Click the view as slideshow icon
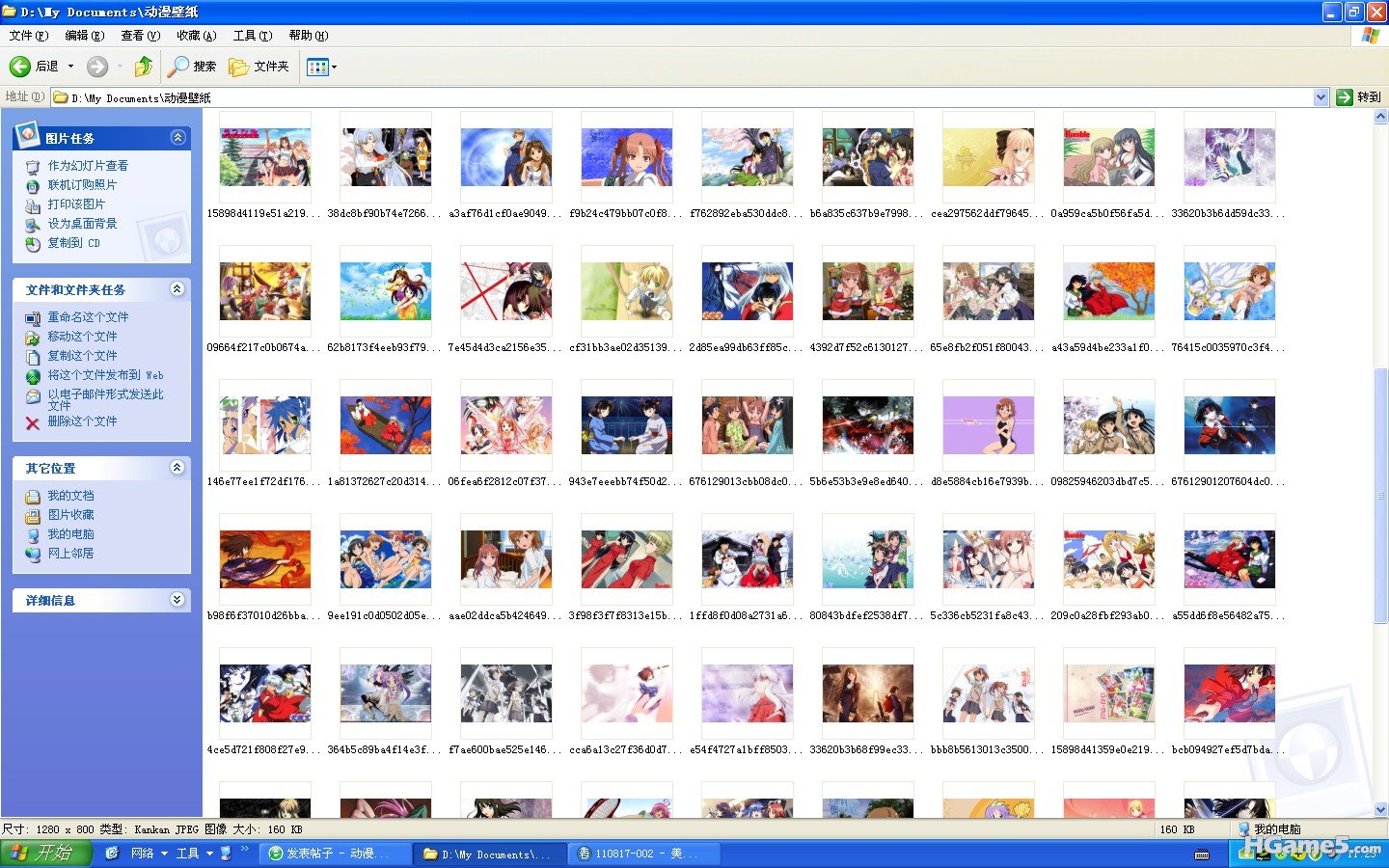 tap(32, 167)
